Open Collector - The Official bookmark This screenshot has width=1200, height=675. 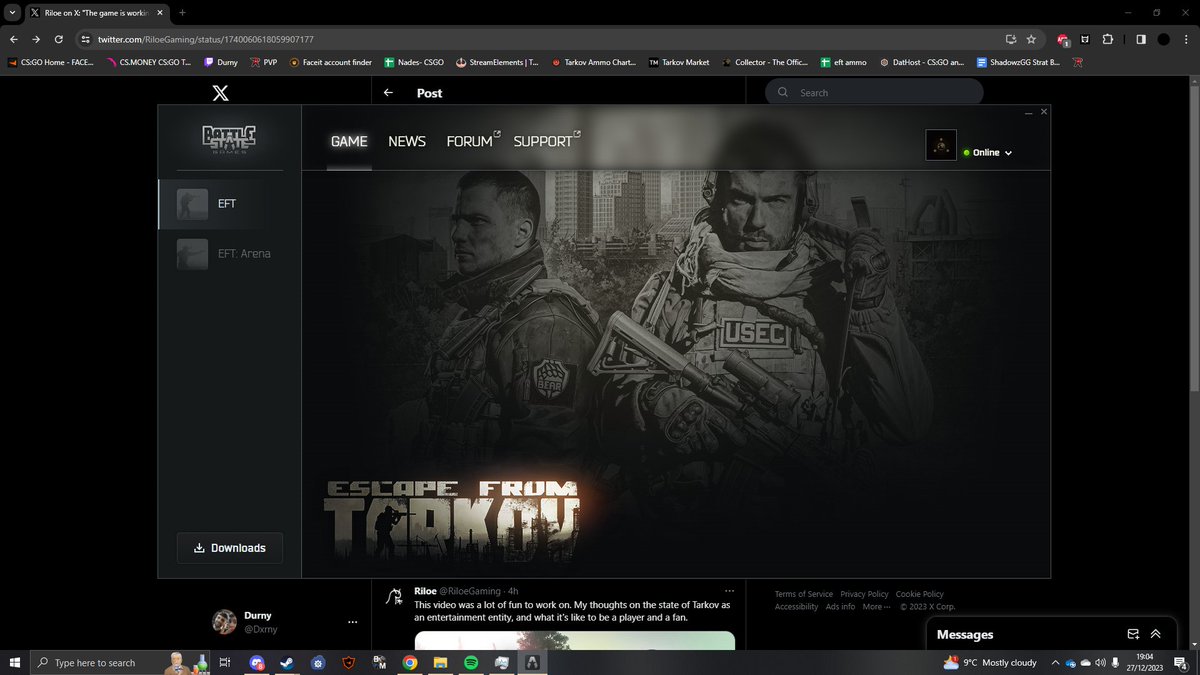click(764, 62)
